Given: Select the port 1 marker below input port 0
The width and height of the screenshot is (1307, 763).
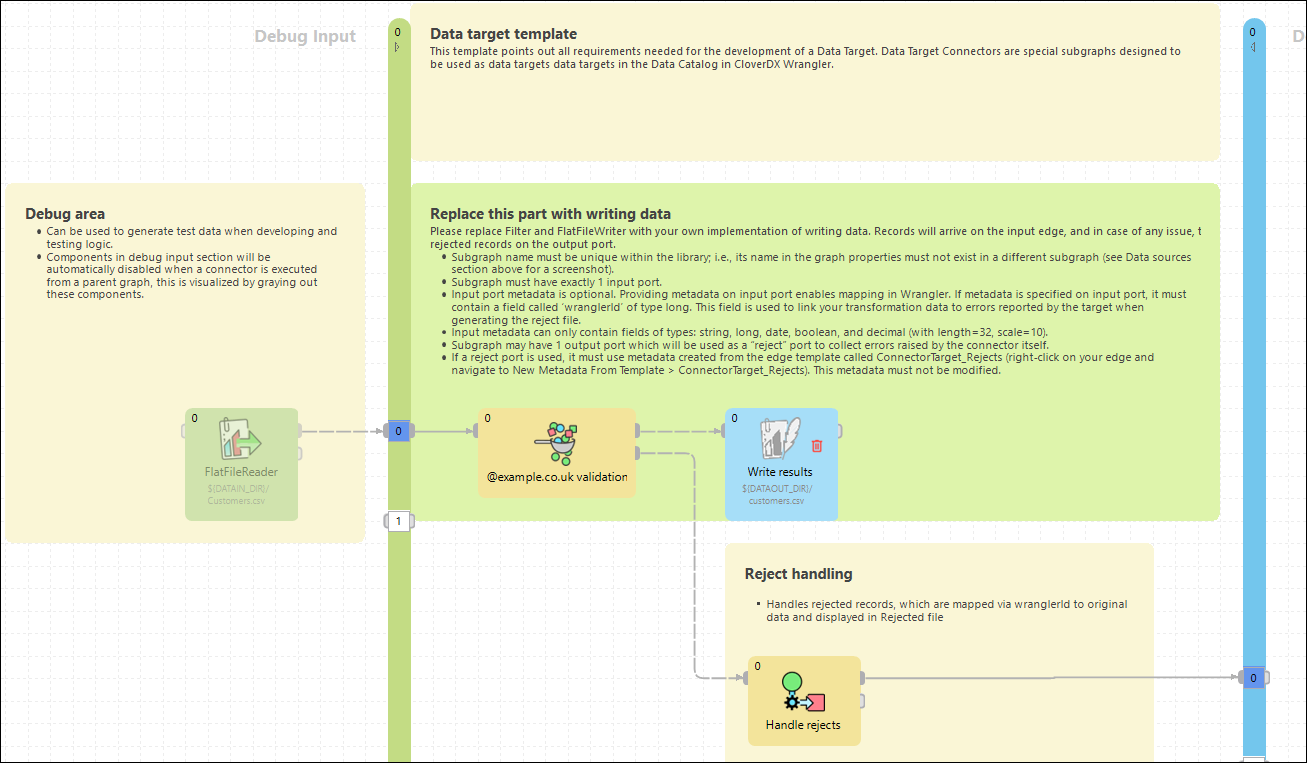Looking at the screenshot, I should pyautogui.click(x=399, y=520).
